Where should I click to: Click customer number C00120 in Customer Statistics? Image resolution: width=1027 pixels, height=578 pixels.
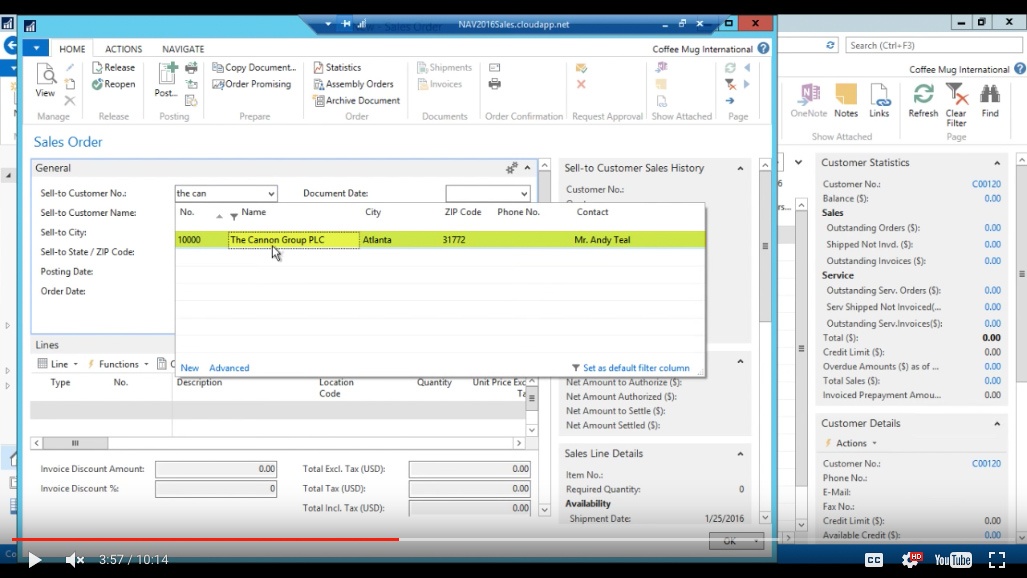tap(986, 184)
